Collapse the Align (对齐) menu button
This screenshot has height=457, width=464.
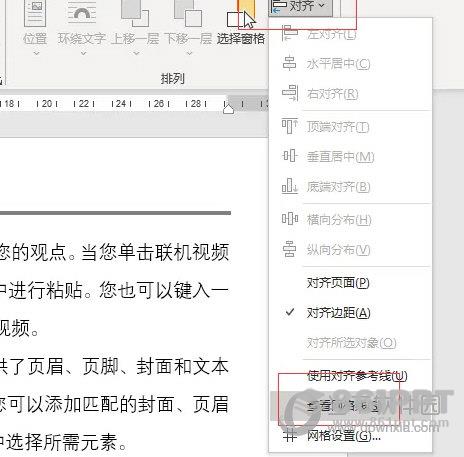tap(301, 7)
